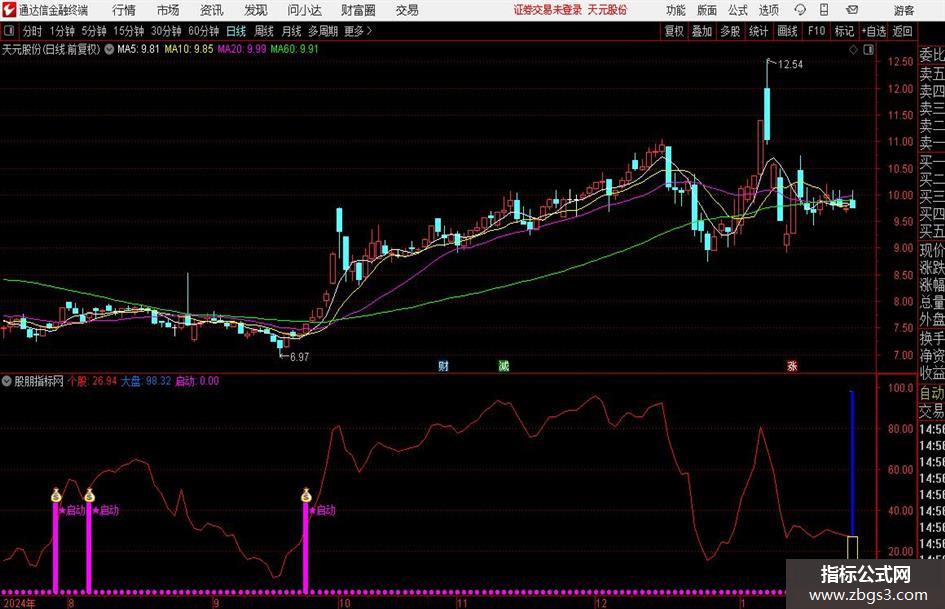The height and width of the screenshot is (609, 945).
Task: Open the 财富圈 menu
Action: click(358, 10)
